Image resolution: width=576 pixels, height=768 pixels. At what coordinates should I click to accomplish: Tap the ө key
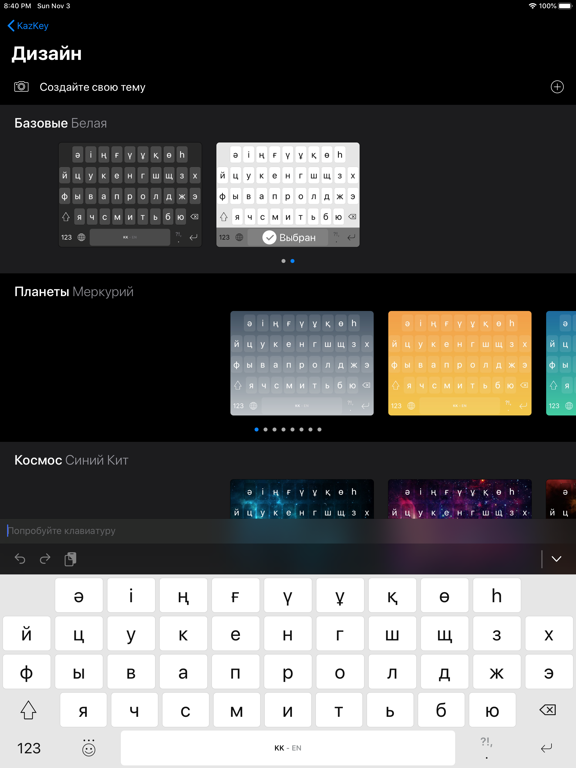[x=444, y=595]
